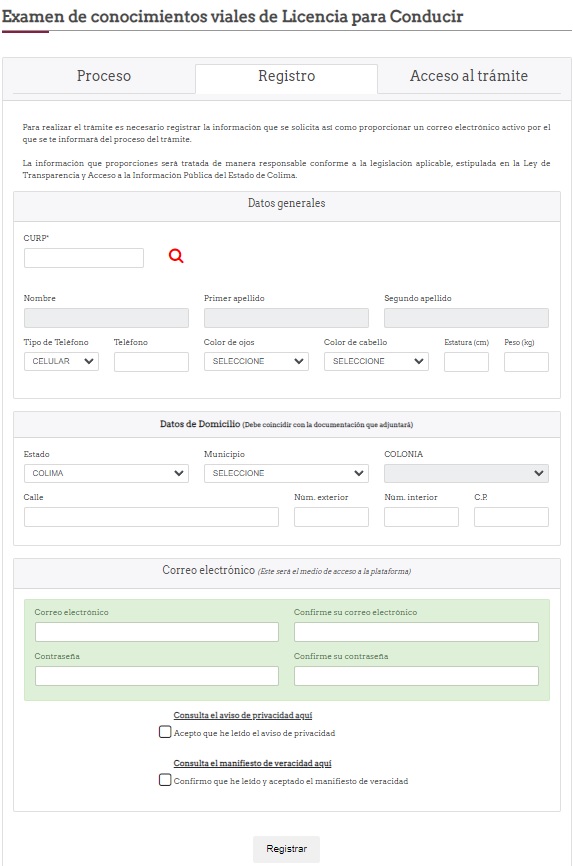
Task: Expand the Municipio dropdown
Action: point(286,473)
